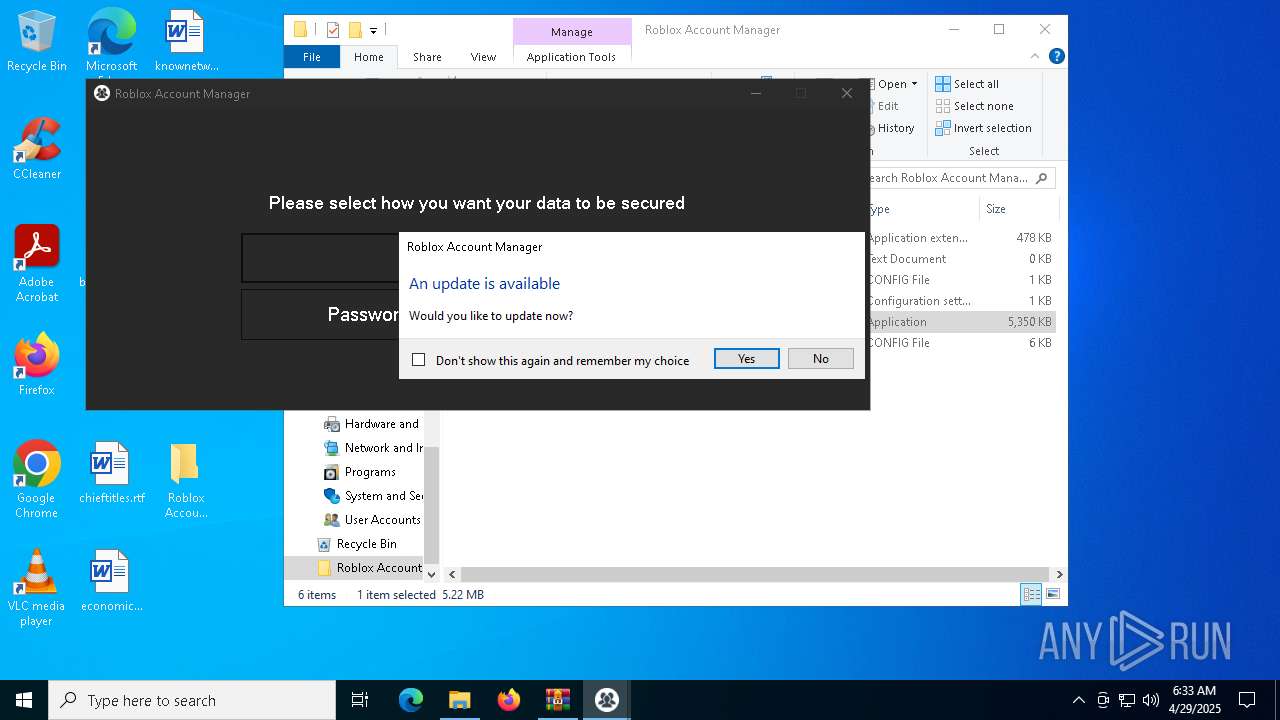Open Firefox desktop shortcut

tap(37, 365)
